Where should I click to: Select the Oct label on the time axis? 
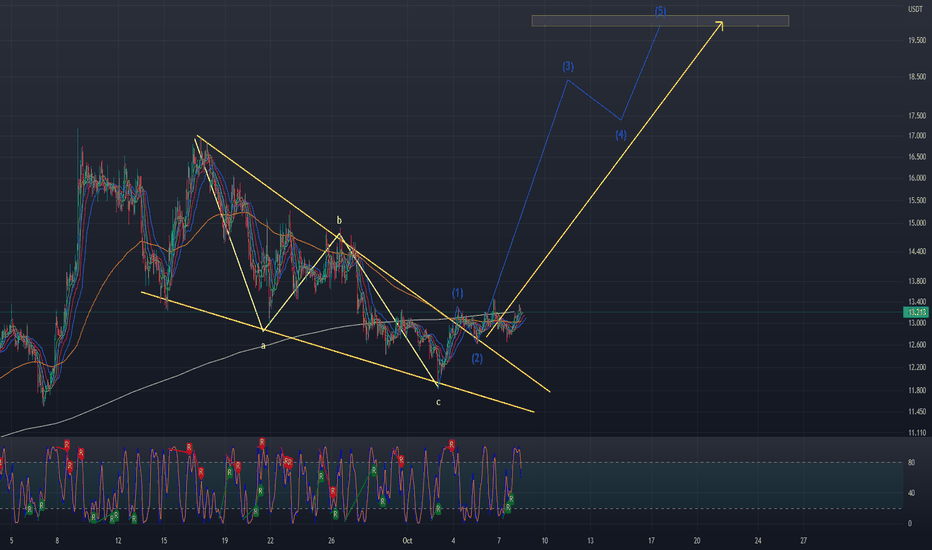pos(407,541)
